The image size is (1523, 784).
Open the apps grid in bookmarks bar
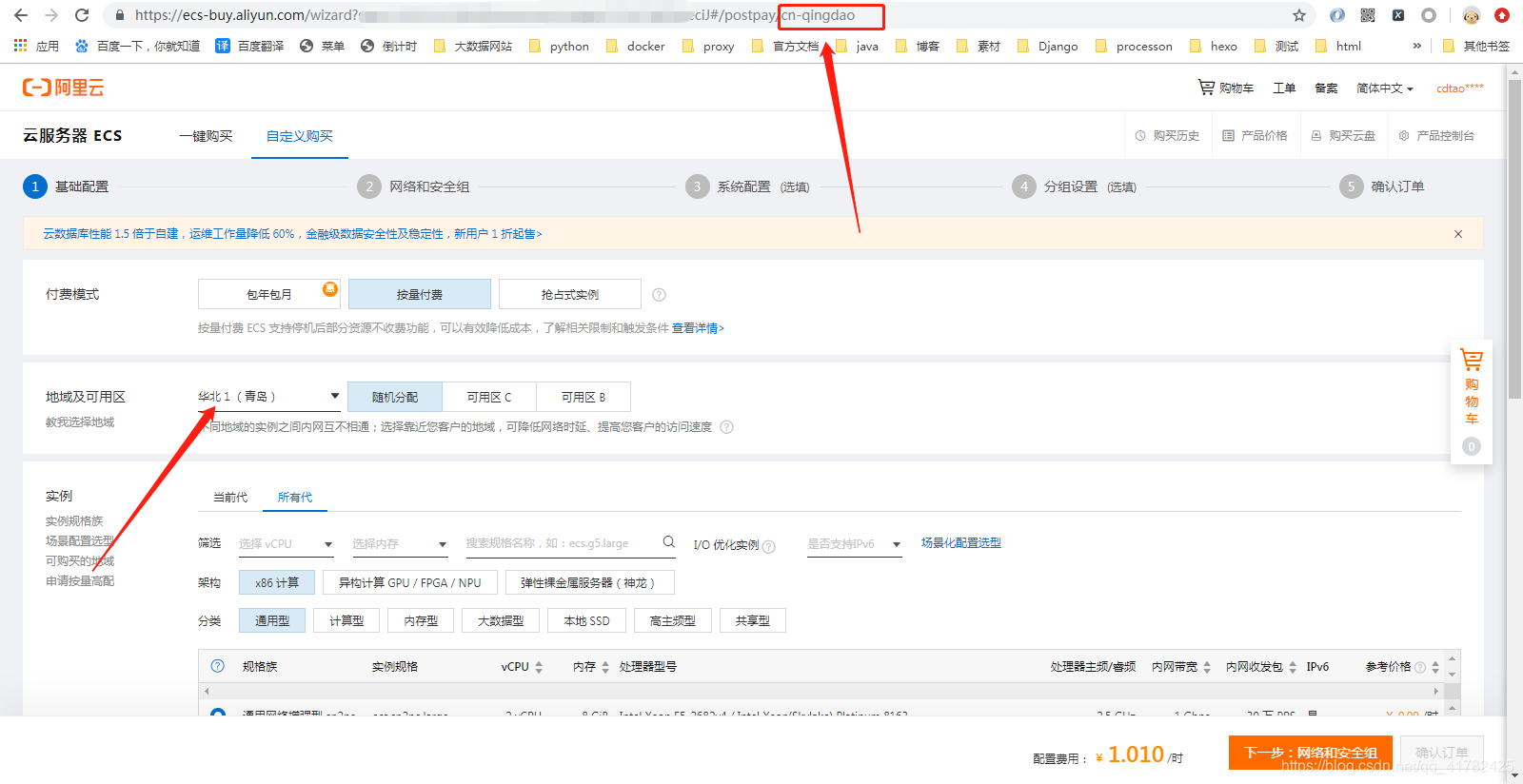(x=20, y=46)
